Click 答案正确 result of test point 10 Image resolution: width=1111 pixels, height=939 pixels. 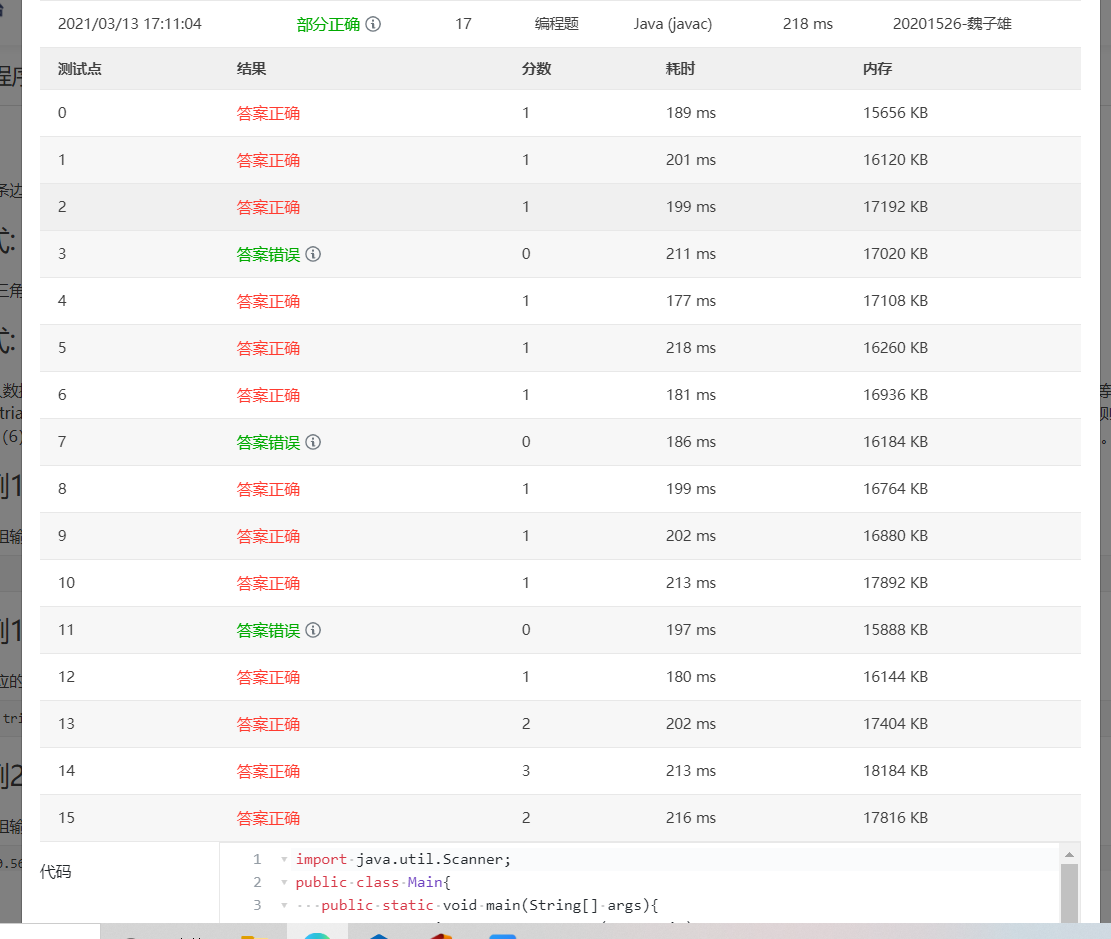click(269, 583)
